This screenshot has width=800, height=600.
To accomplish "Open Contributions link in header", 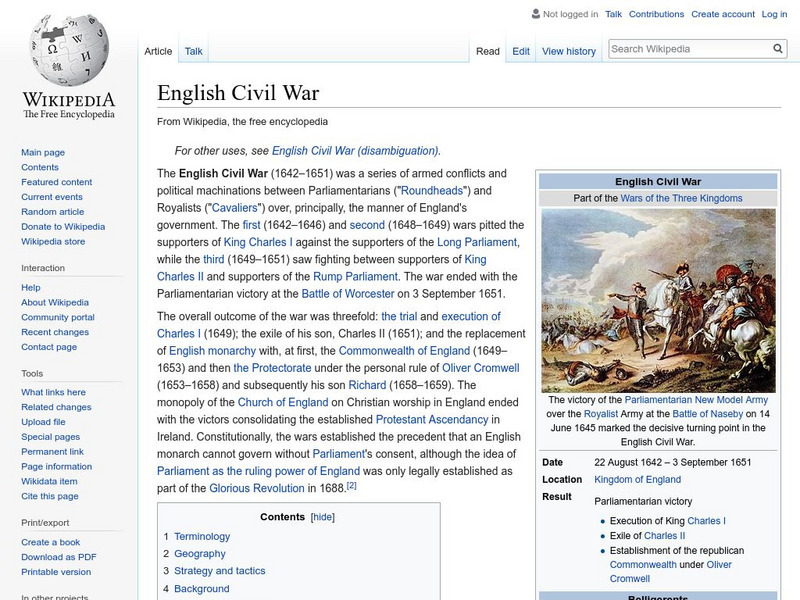I will [x=656, y=14].
